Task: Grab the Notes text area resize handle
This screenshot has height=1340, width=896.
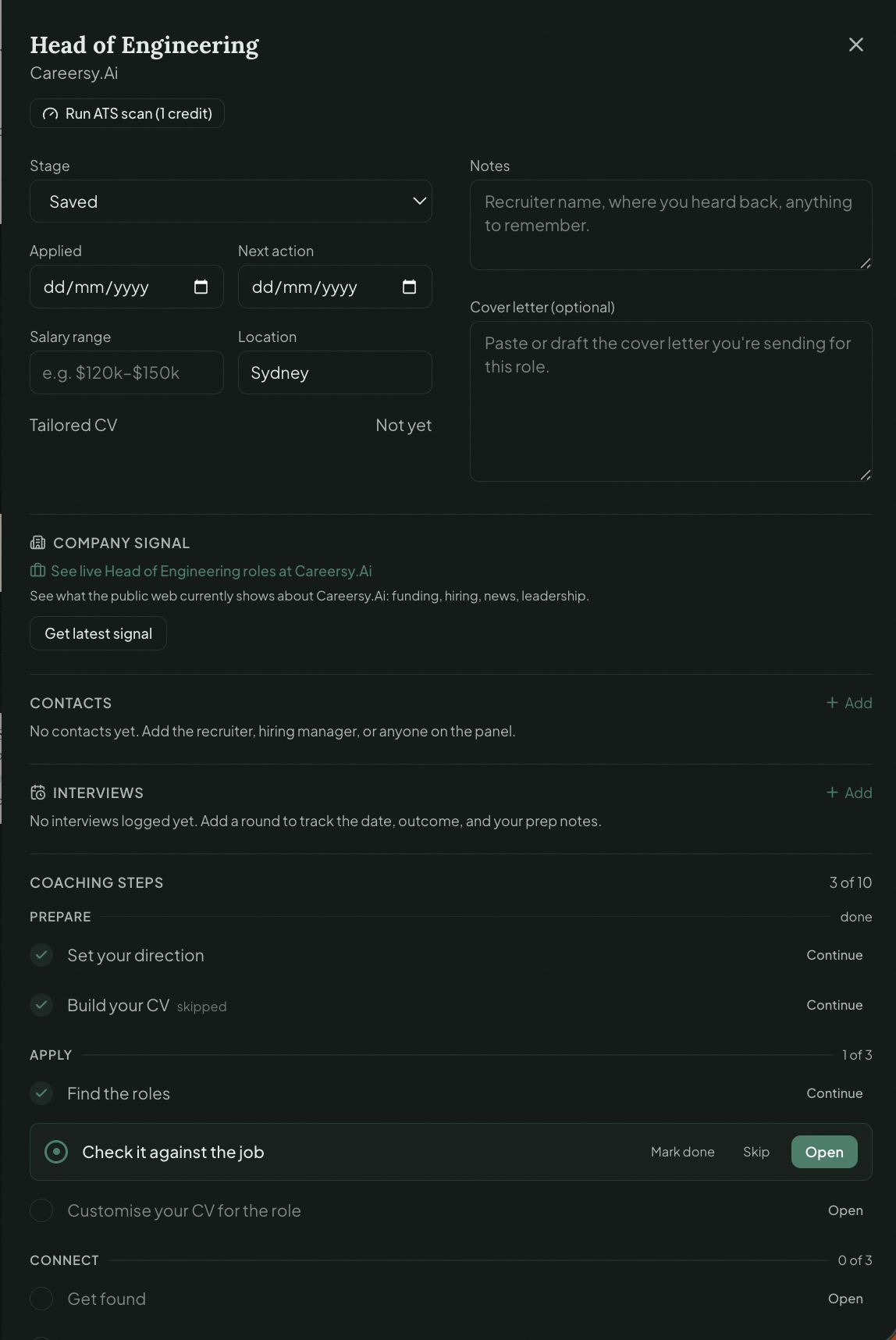Action: tap(866, 263)
